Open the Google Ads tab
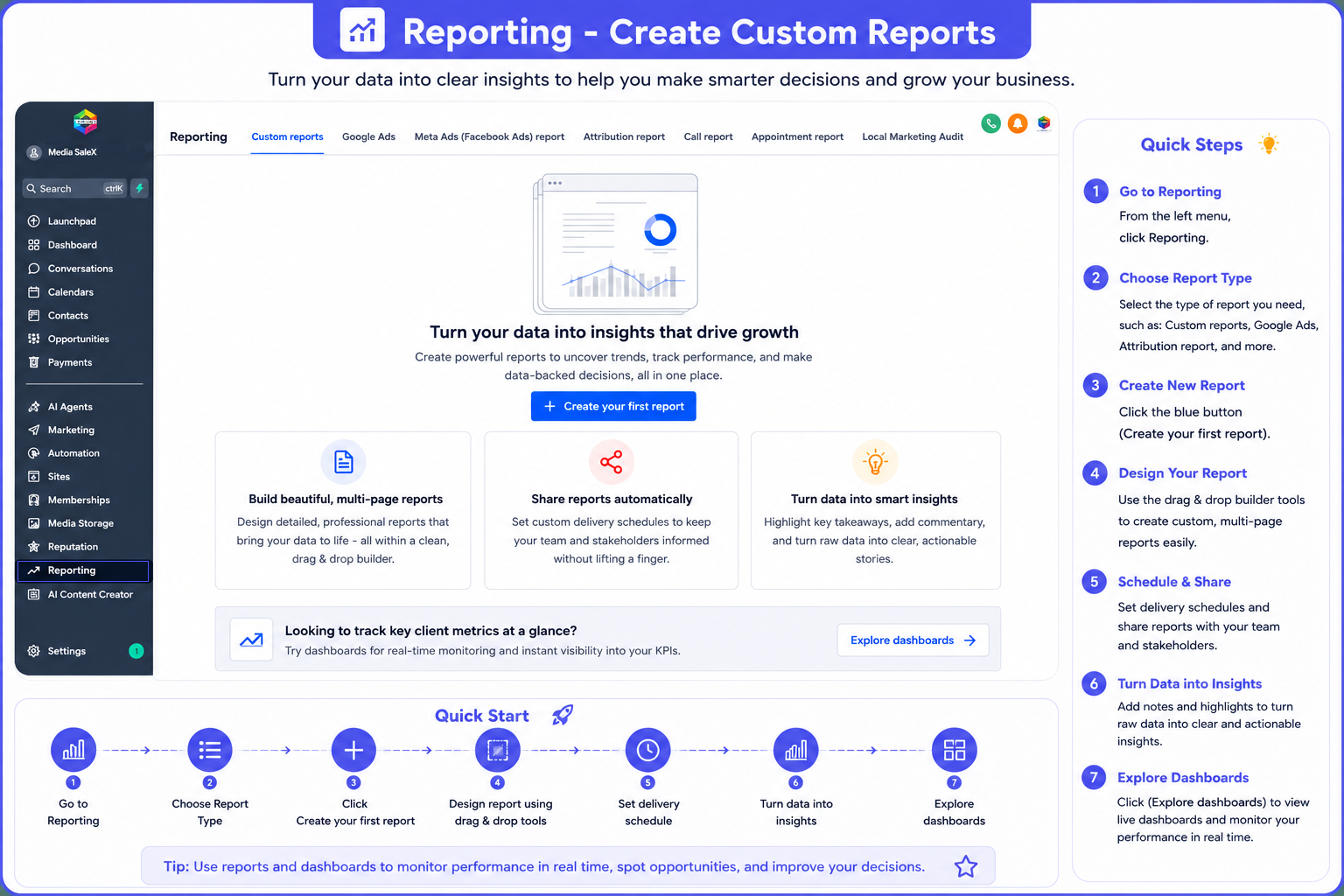This screenshot has width=1344, height=896. 368,136
